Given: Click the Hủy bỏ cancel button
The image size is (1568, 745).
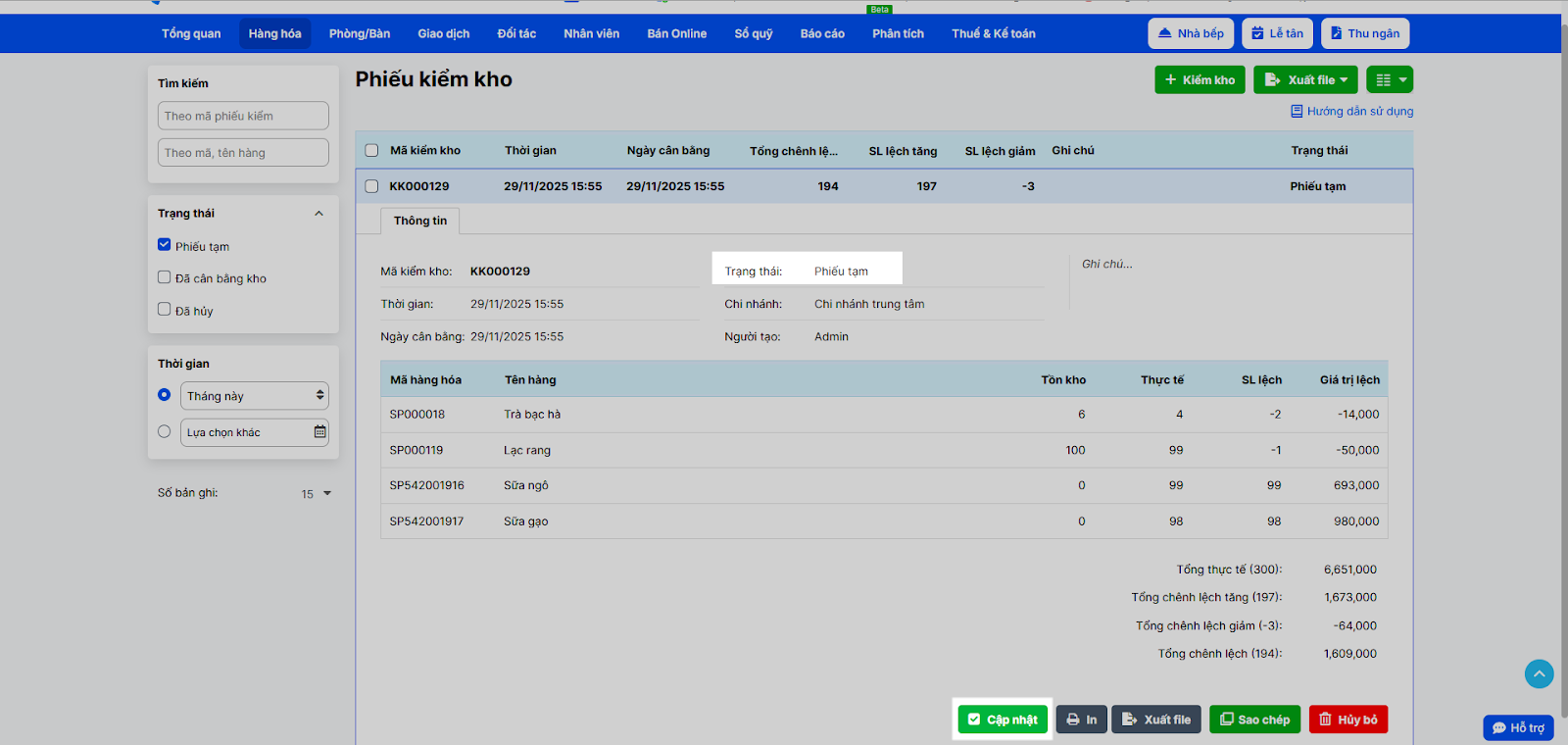Looking at the screenshot, I should pyautogui.click(x=1348, y=720).
